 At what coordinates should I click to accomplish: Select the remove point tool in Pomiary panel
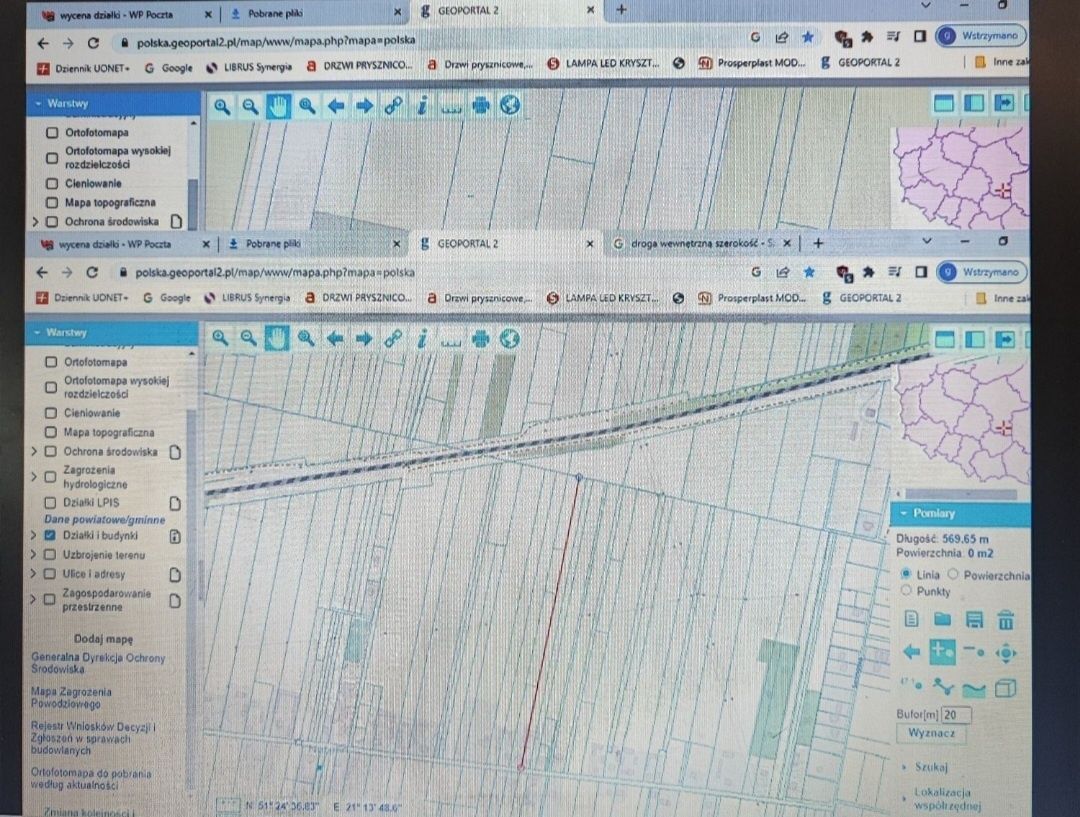coord(974,651)
